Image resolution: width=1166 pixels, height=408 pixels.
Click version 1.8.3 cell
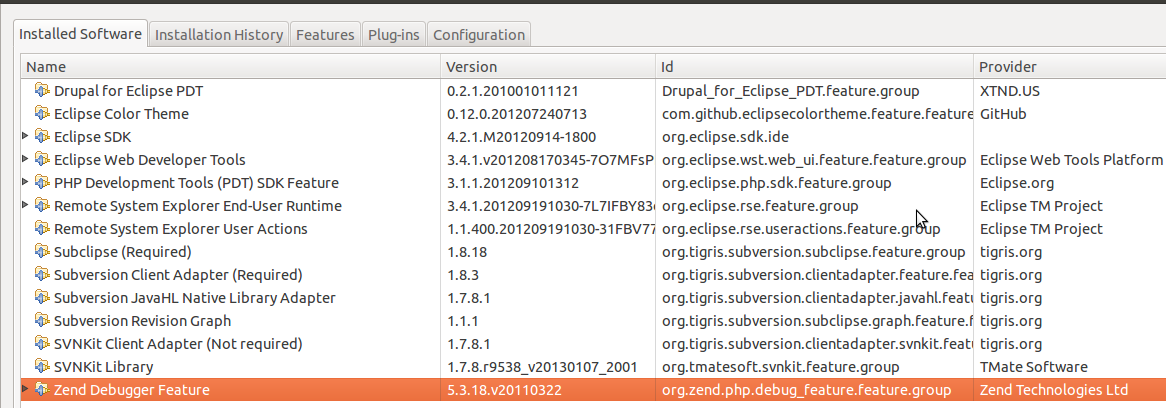462,275
